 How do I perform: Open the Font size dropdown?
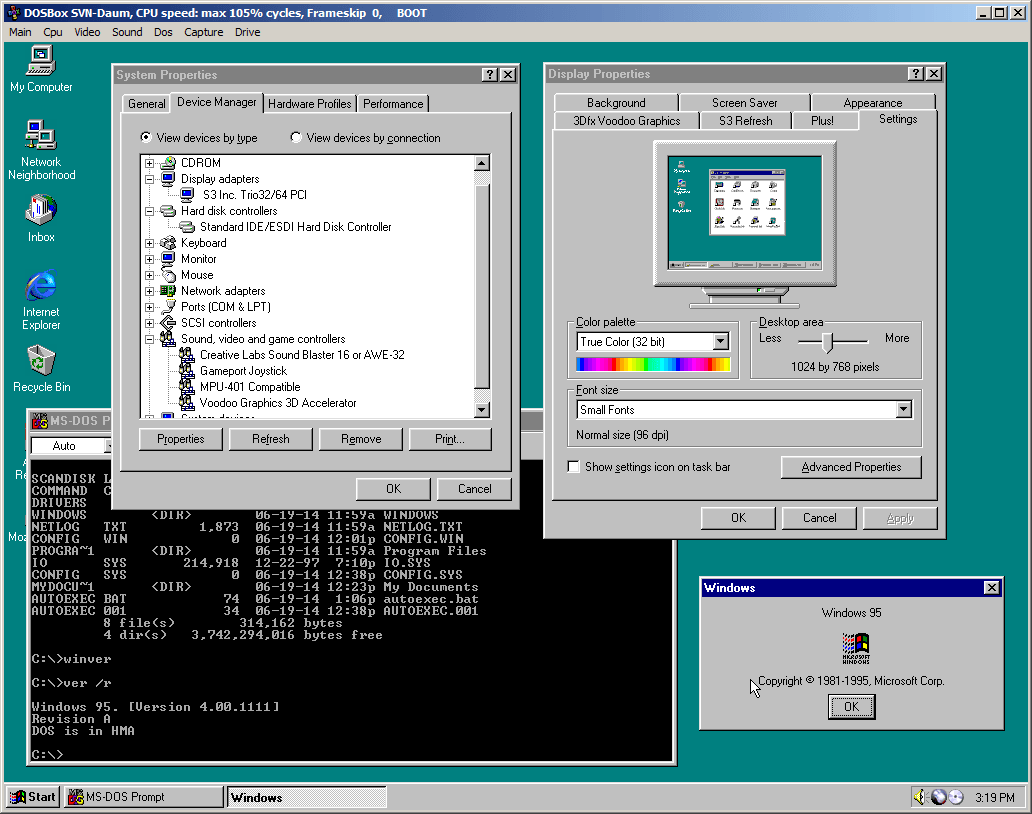(x=904, y=409)
